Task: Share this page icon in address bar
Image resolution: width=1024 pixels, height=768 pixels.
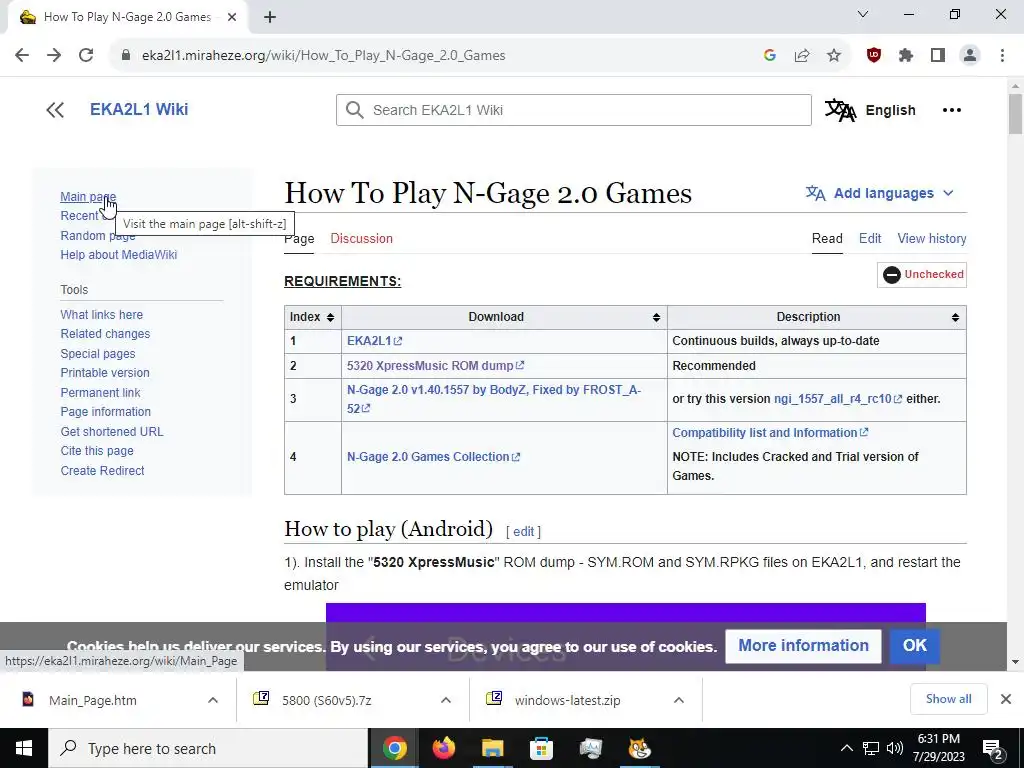Action: click(802, 56)
